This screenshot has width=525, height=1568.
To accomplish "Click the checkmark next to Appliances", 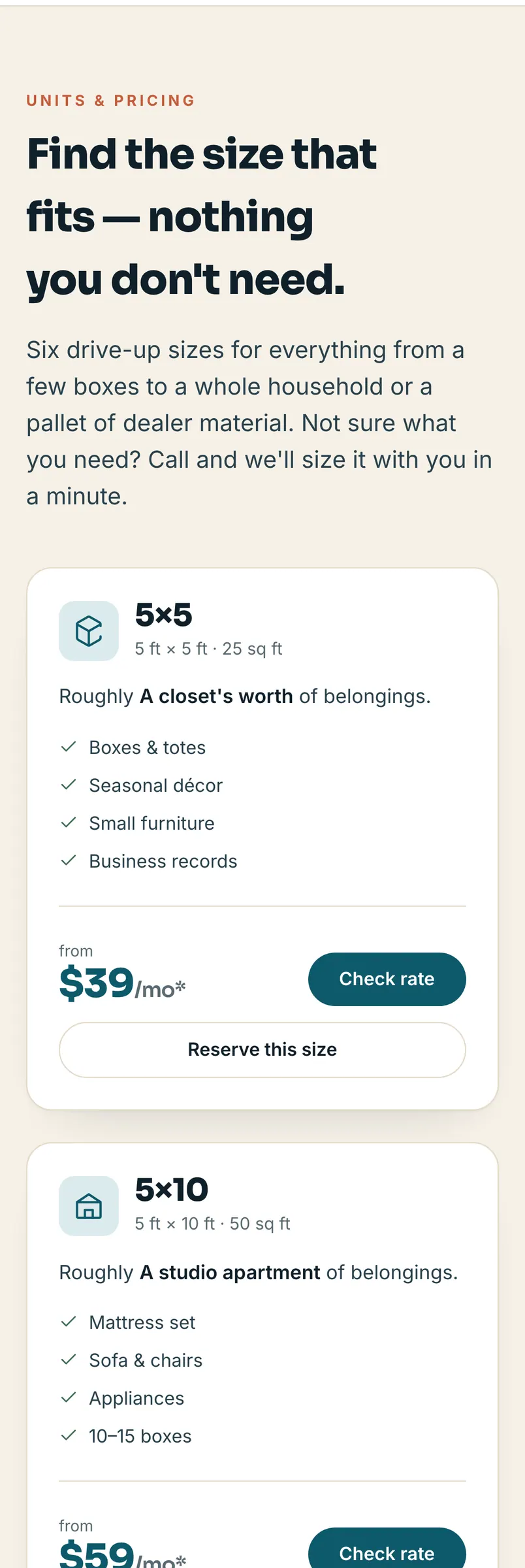I will [x=69, y=1397].
